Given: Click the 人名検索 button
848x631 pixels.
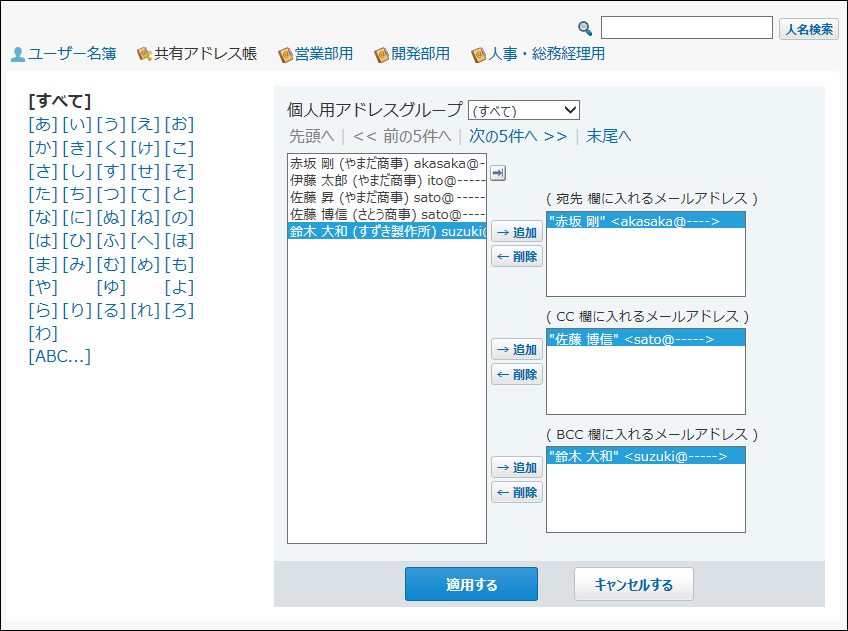Looking at the screenshot, I should 809,29.
